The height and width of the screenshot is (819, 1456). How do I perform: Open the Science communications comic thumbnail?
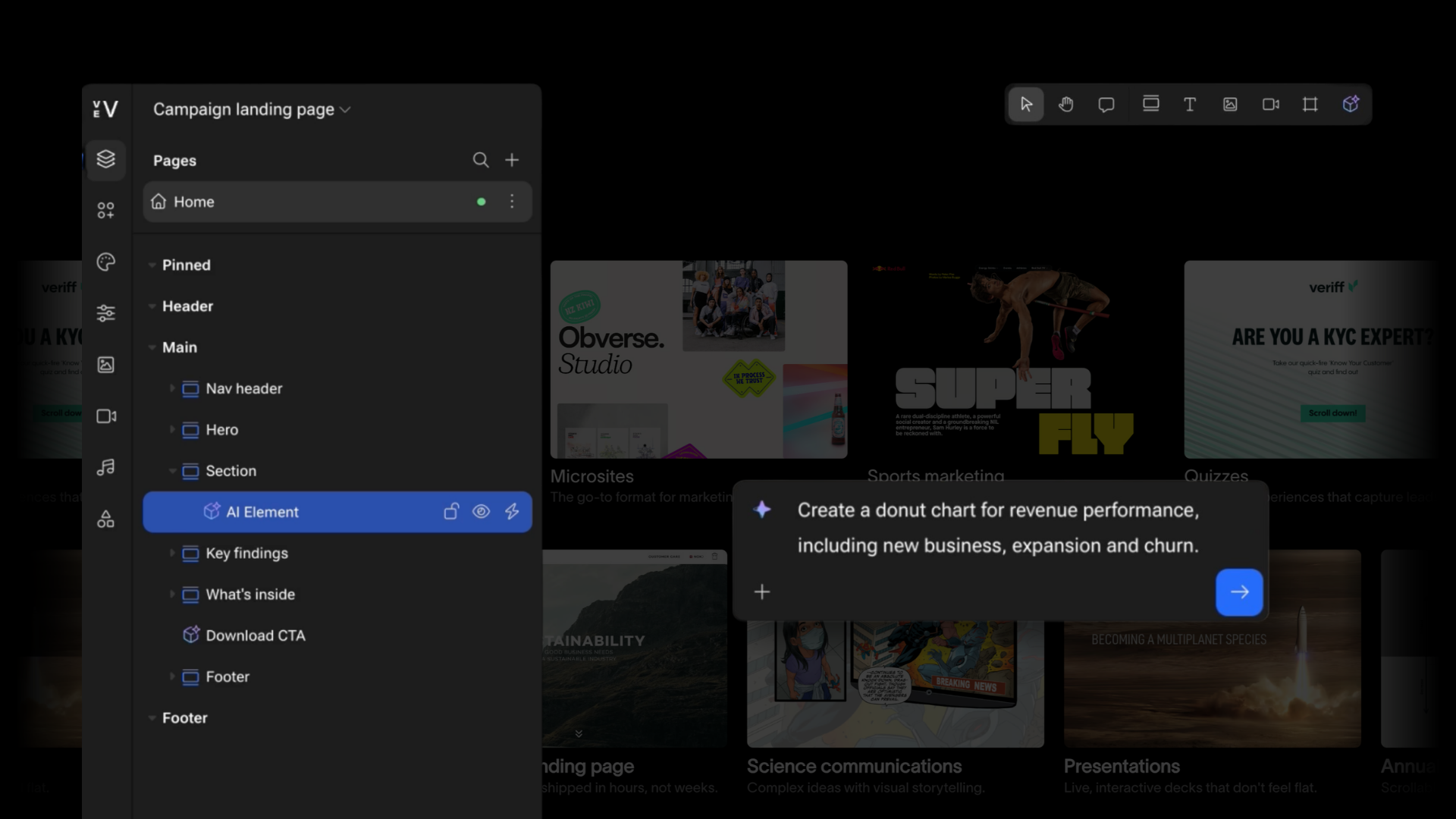(895, 684)
